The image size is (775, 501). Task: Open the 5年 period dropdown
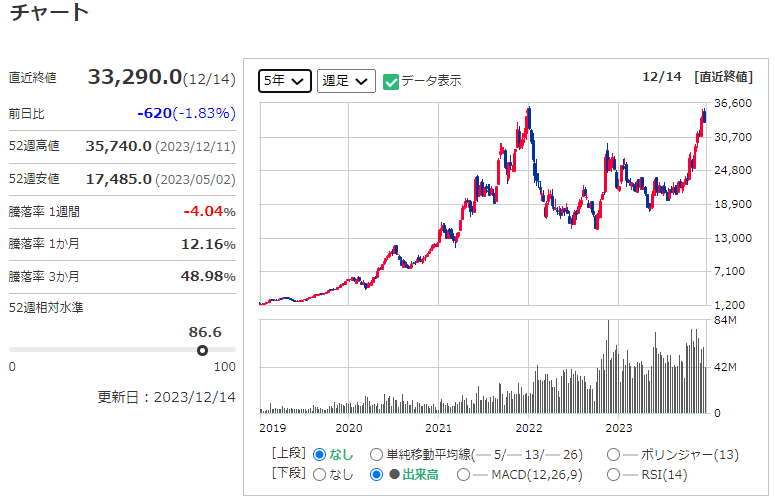click(285, 81)
